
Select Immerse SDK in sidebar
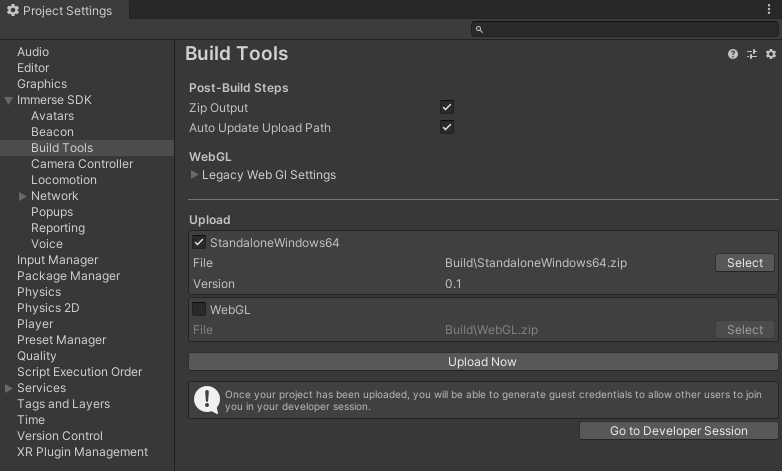click(54, 100)
